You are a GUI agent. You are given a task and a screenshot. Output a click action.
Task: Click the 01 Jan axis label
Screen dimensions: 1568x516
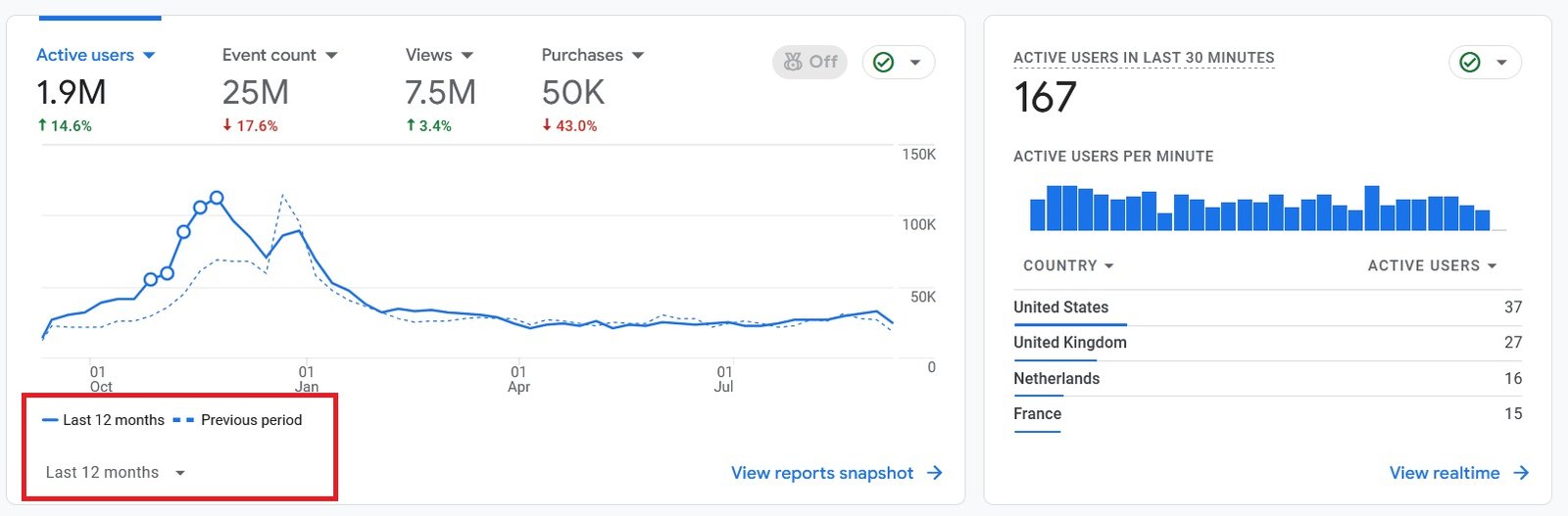[x=307, y=379]
